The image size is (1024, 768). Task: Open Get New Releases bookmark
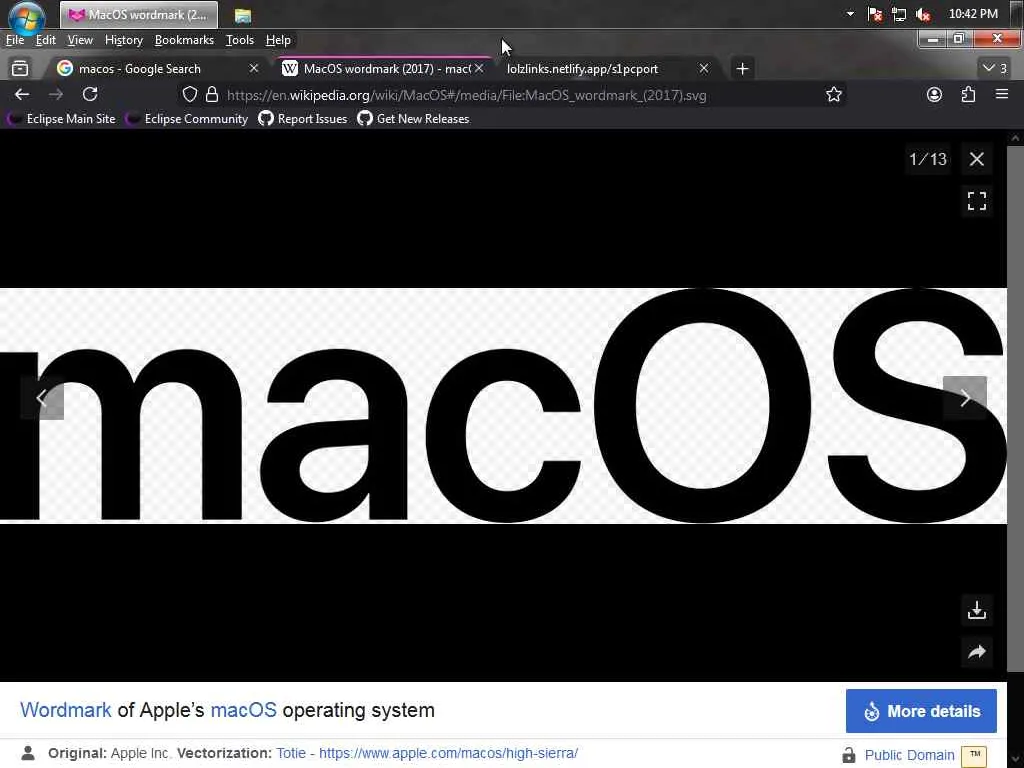tap(413, 119)
